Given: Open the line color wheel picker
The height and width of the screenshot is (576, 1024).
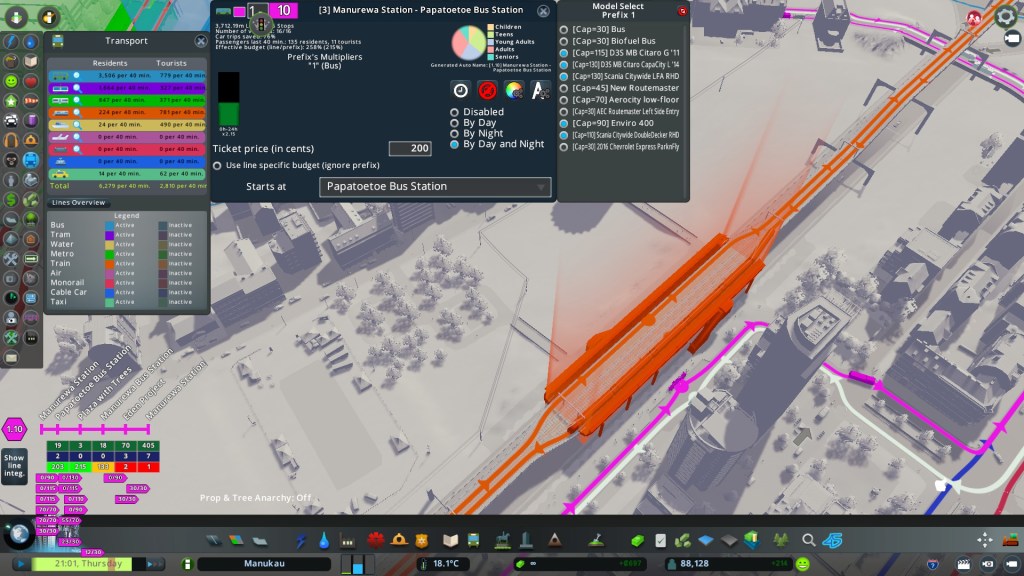Looking at the screenshot, I should tap(514, 90).
